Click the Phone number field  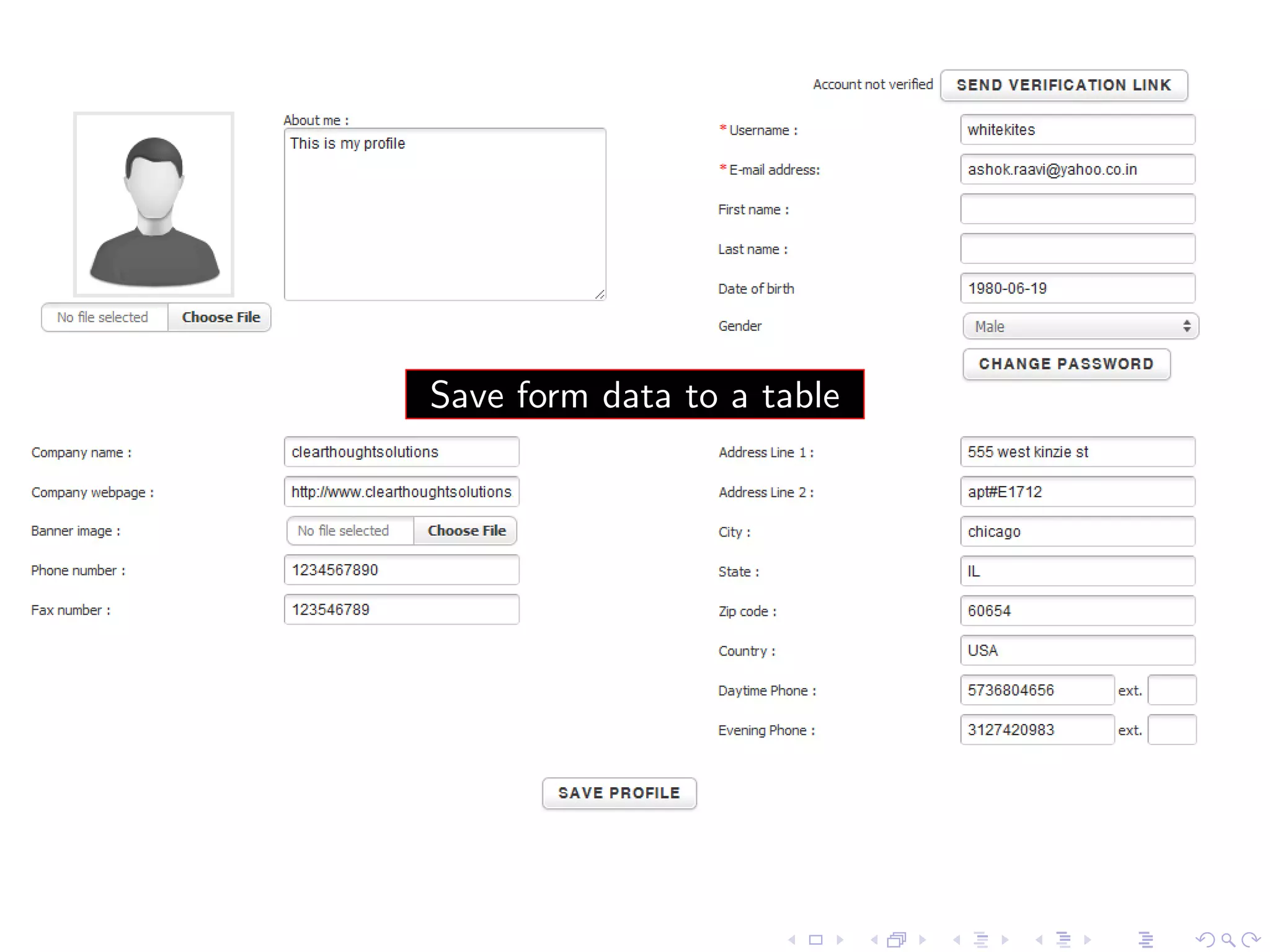click(402, 570)
